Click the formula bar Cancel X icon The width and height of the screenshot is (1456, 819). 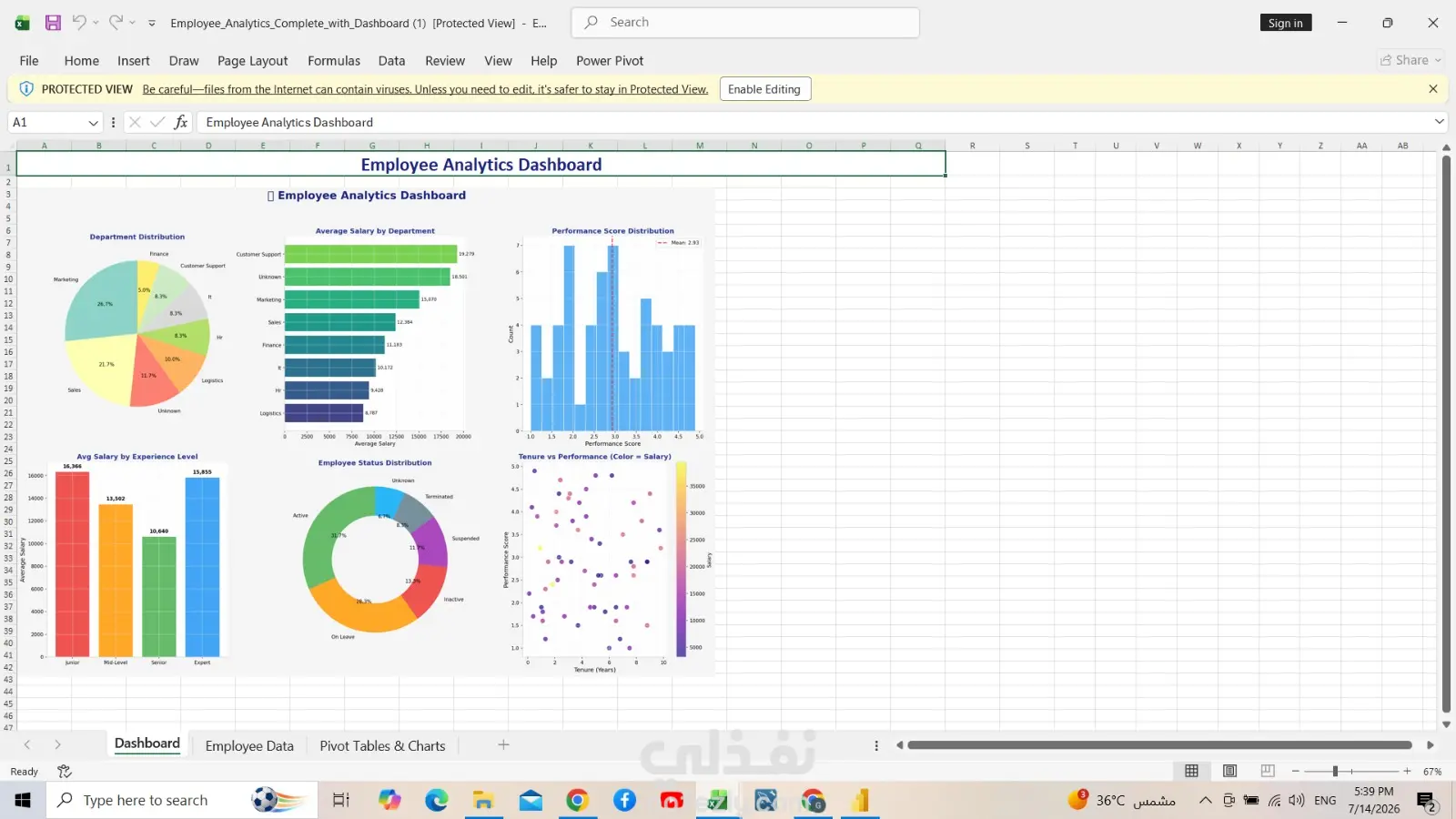tap(135, 122)
